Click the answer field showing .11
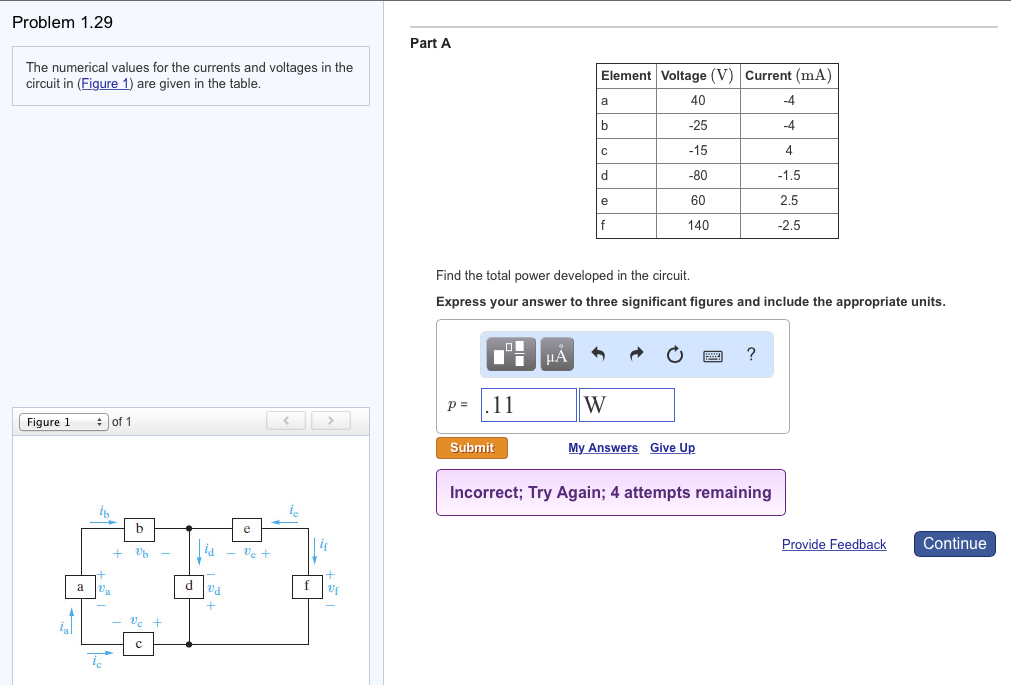Viewport: 1011px width, 685px height. pos(527,404)
